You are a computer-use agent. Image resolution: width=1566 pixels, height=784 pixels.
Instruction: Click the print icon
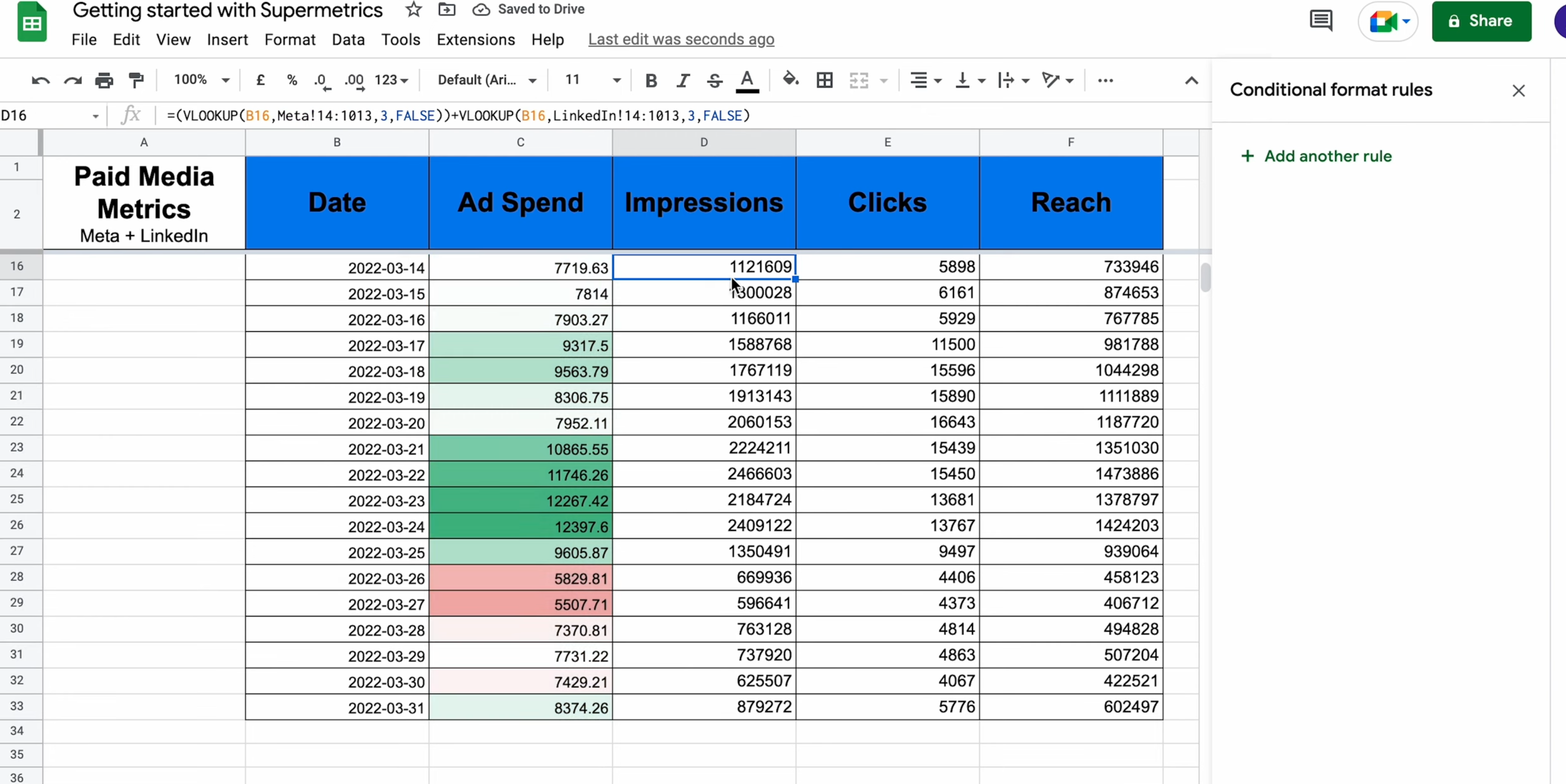point(104,80)
